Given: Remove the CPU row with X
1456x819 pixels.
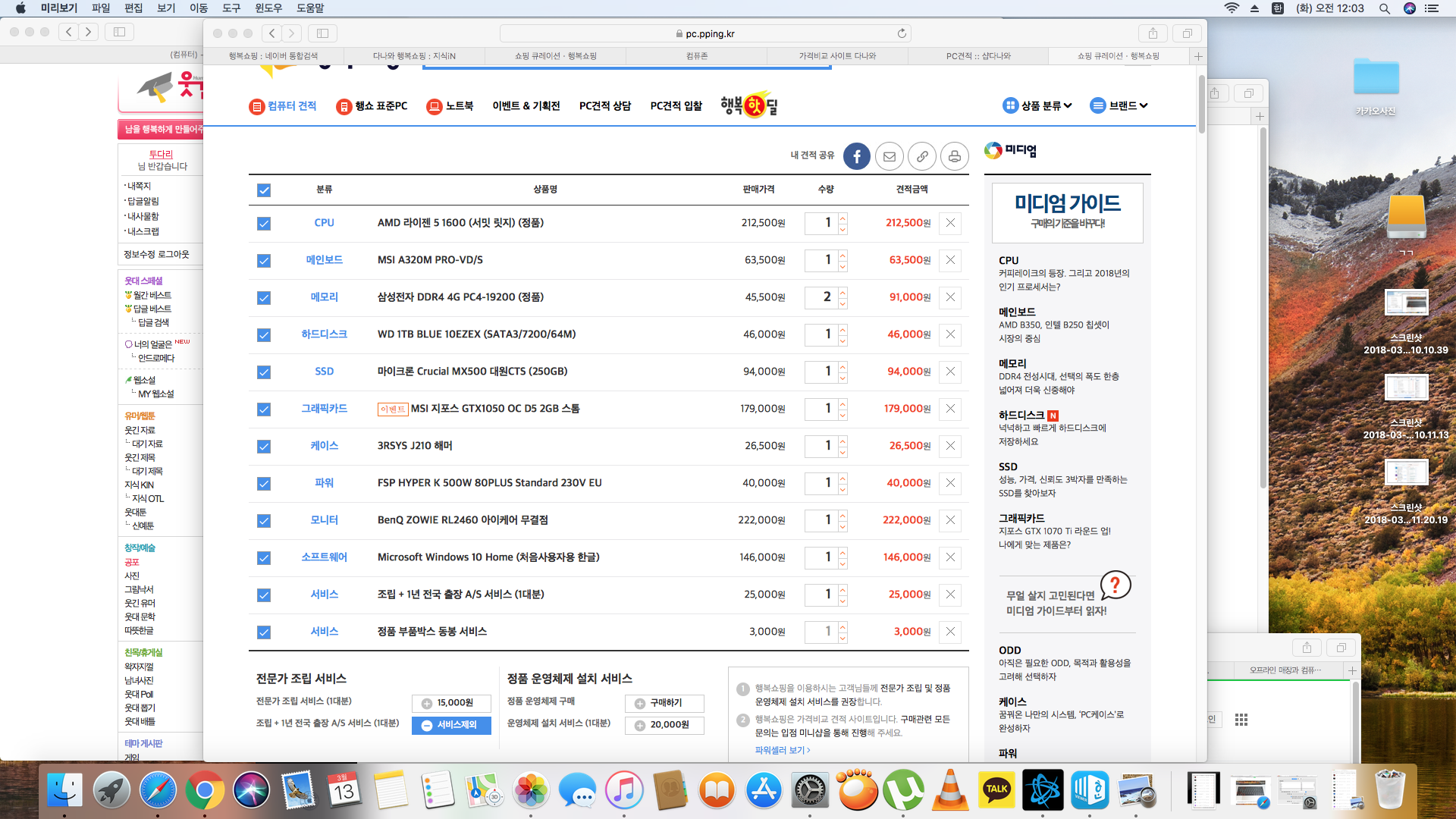Looking at the screenshot, I should pos(950,223).
